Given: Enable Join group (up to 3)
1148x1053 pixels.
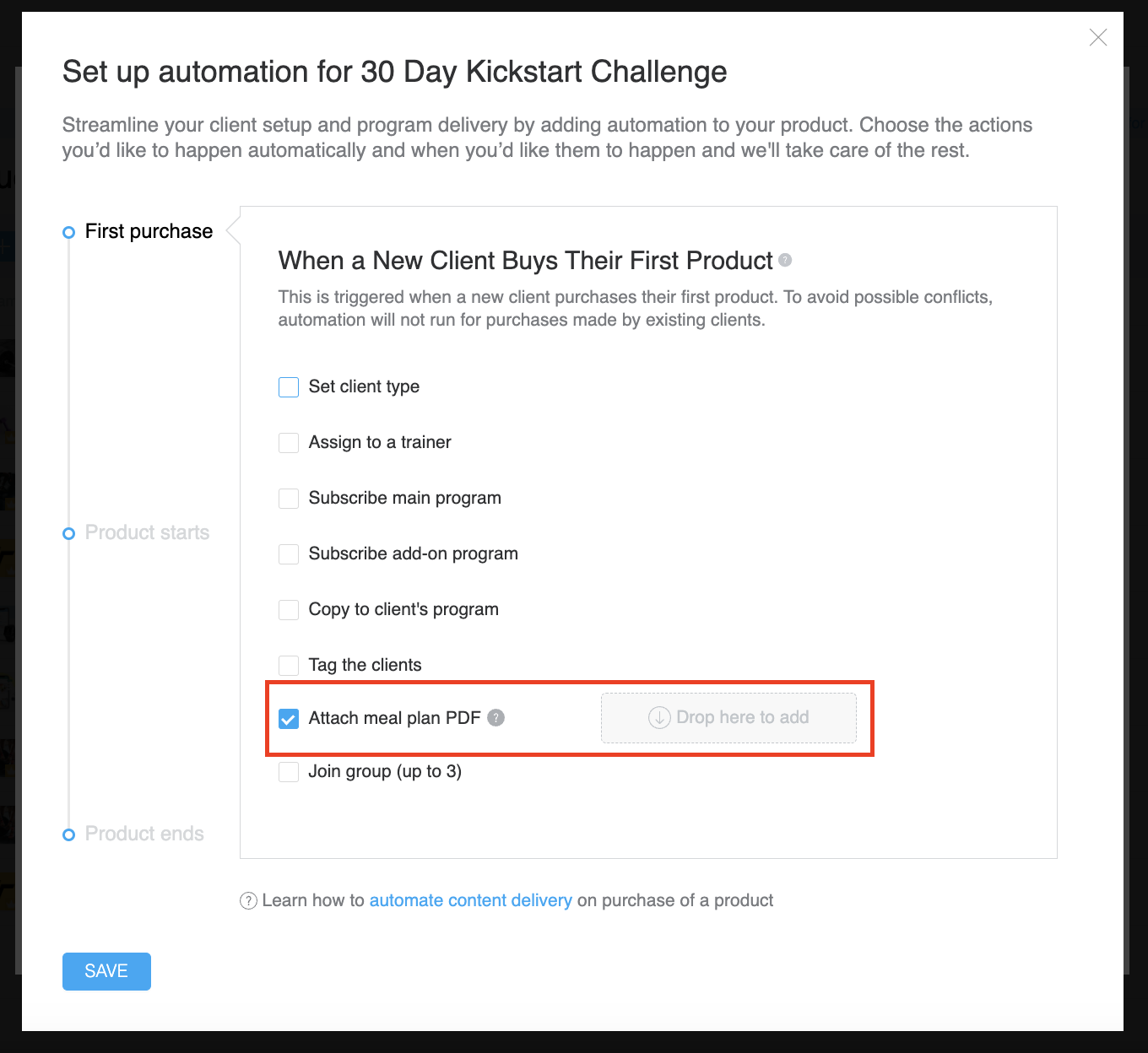Looking at the screenshot, I should (289, 772).
